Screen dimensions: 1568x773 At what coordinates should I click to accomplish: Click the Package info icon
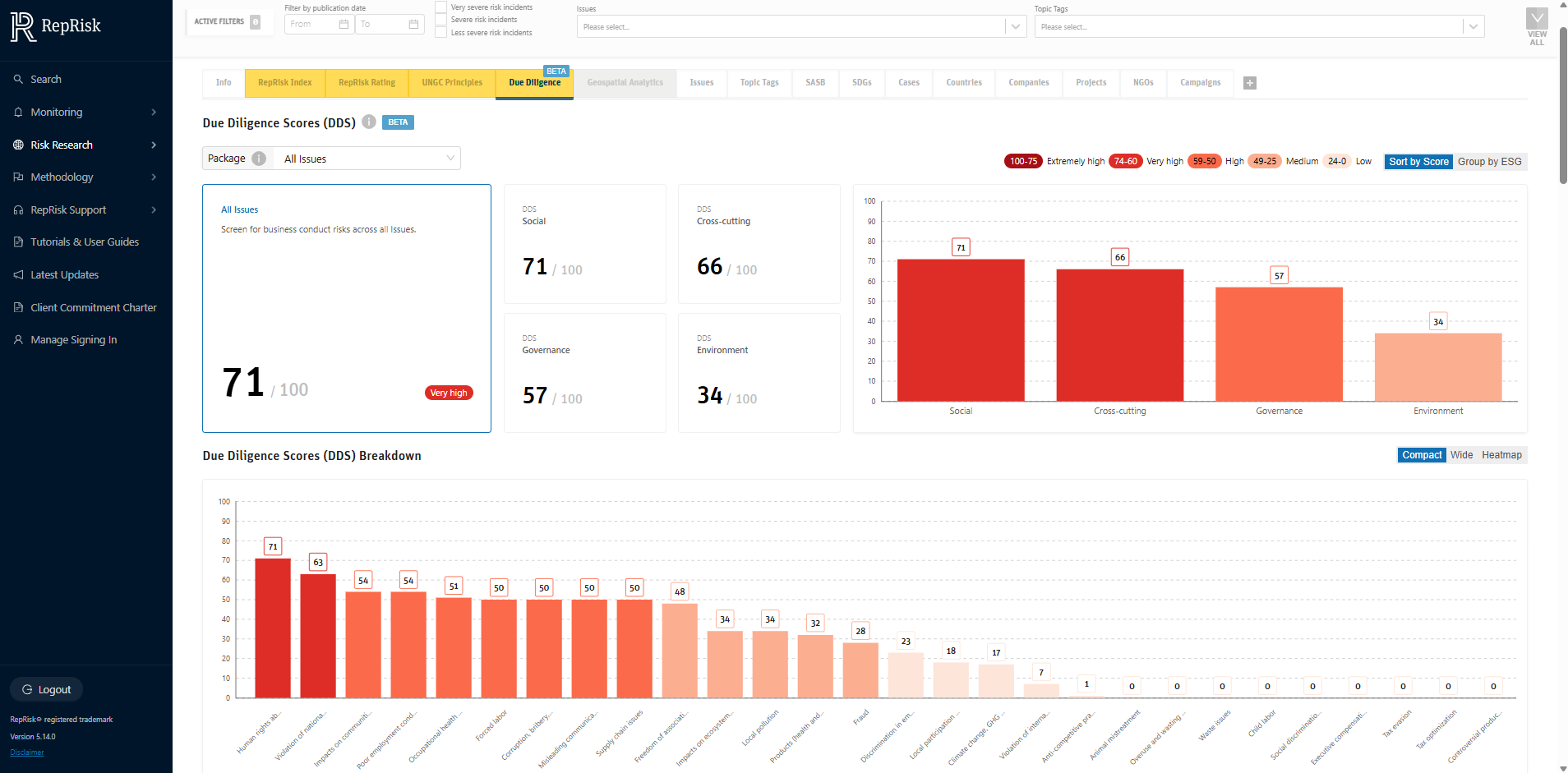(259, 159)
